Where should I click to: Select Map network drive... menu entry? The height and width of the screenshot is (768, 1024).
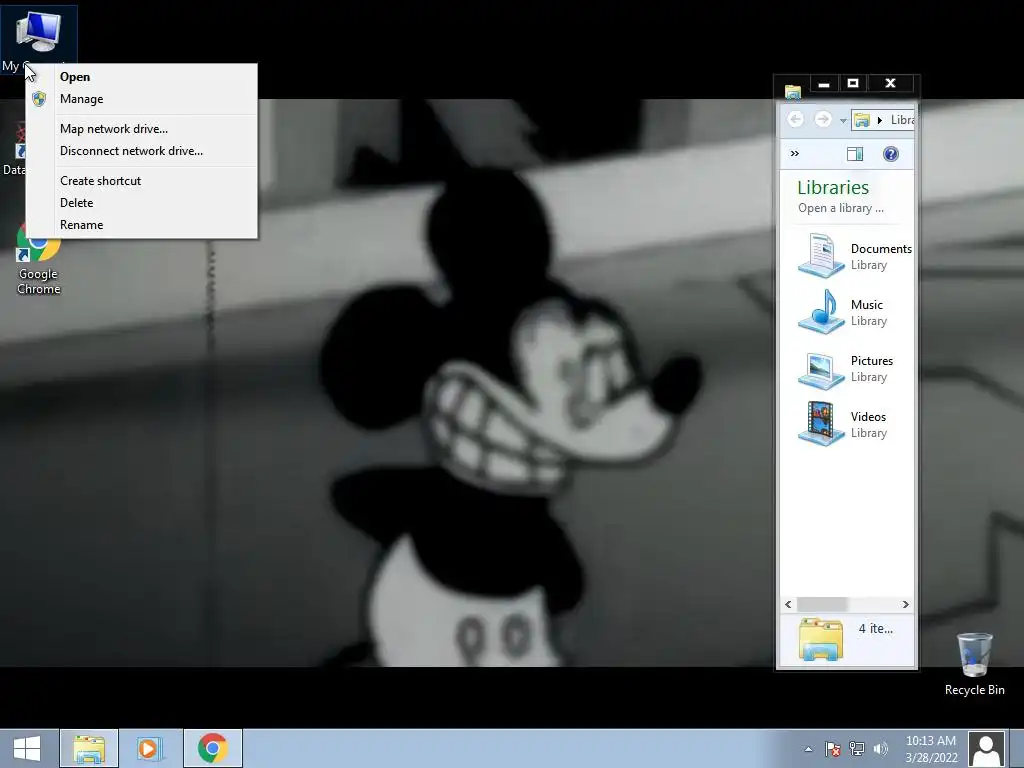click(142, 129)
